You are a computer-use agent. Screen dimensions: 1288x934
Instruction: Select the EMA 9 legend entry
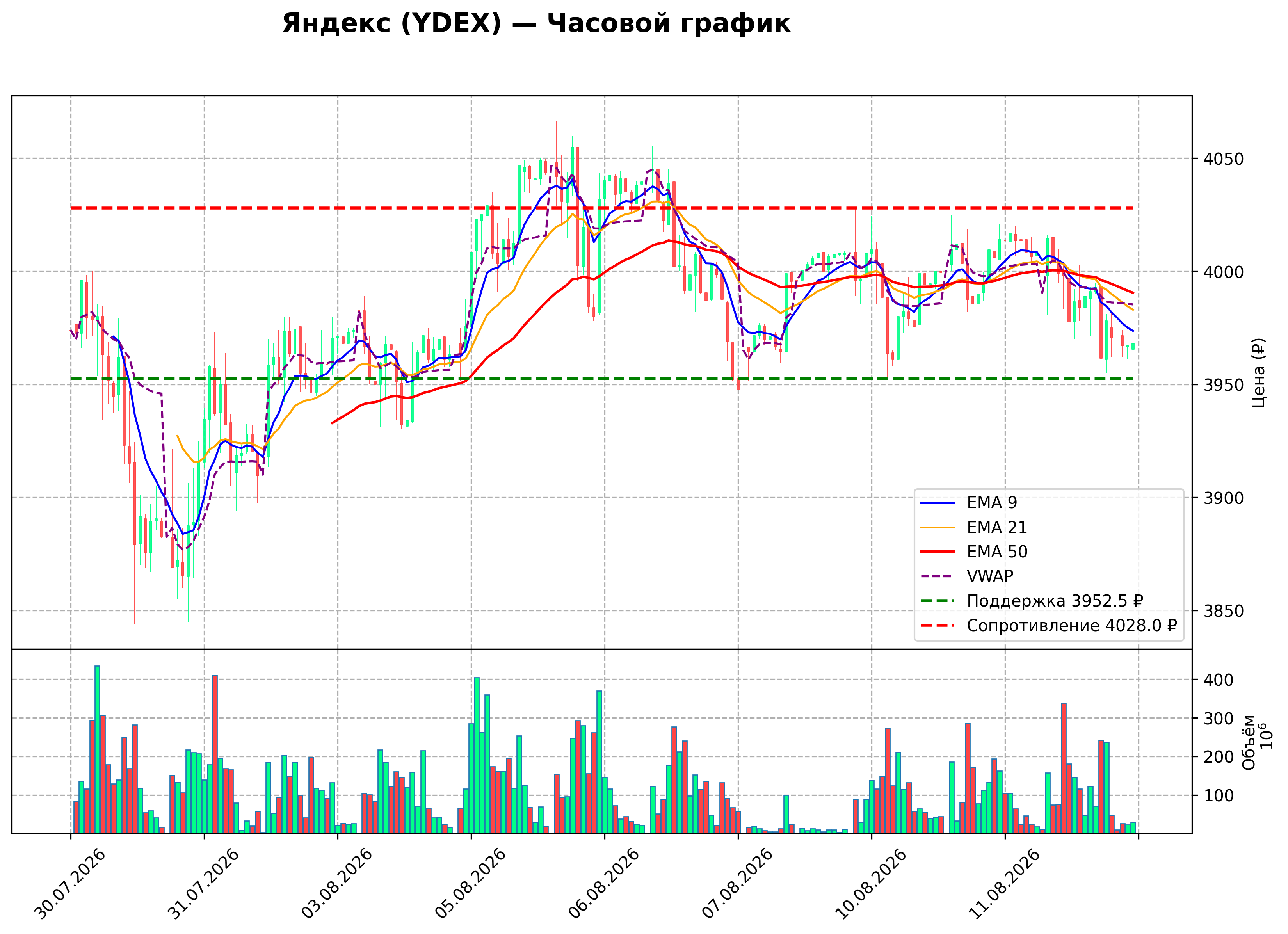click(x=968, y=502)
